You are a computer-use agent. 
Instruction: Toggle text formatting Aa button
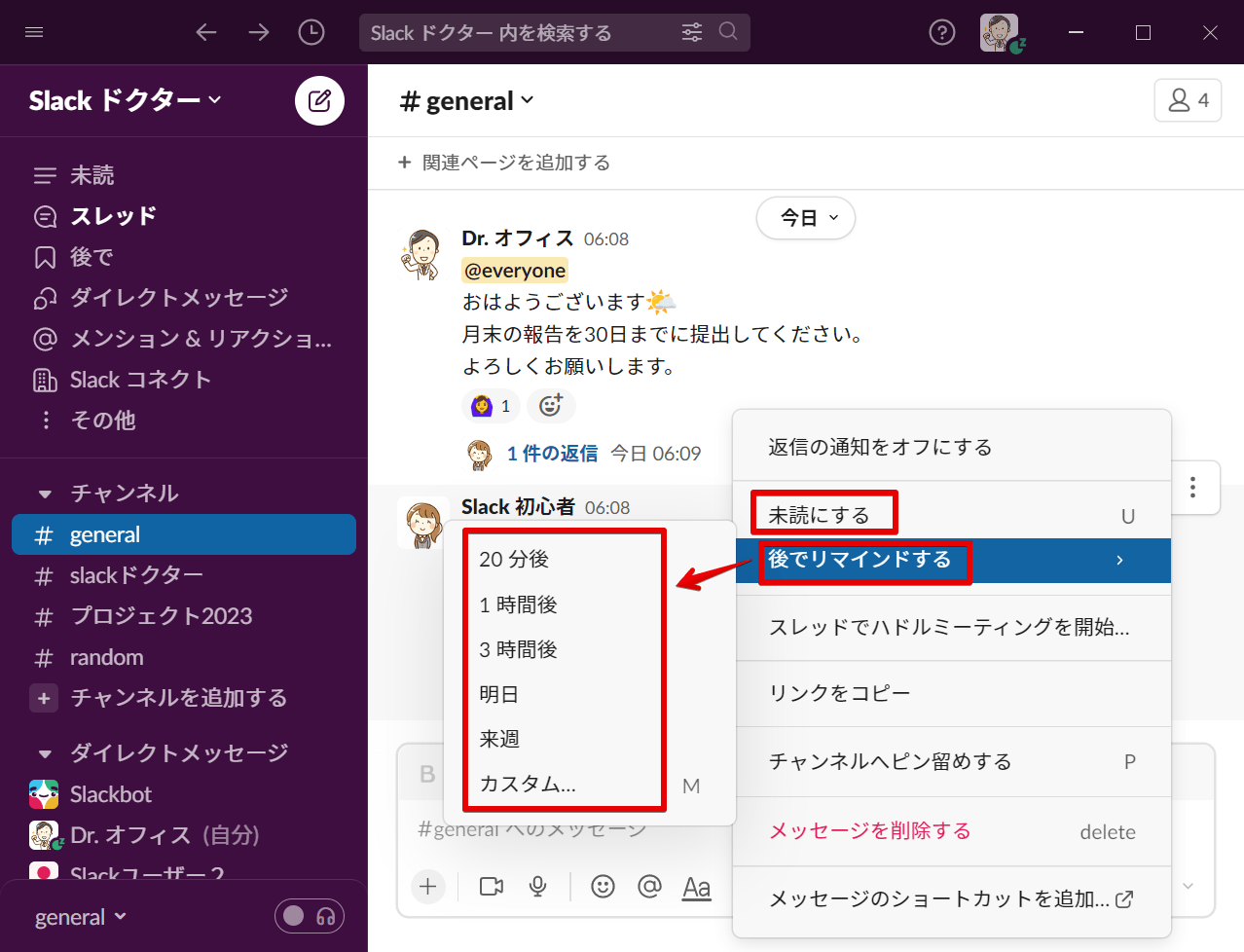click(696, 887)
